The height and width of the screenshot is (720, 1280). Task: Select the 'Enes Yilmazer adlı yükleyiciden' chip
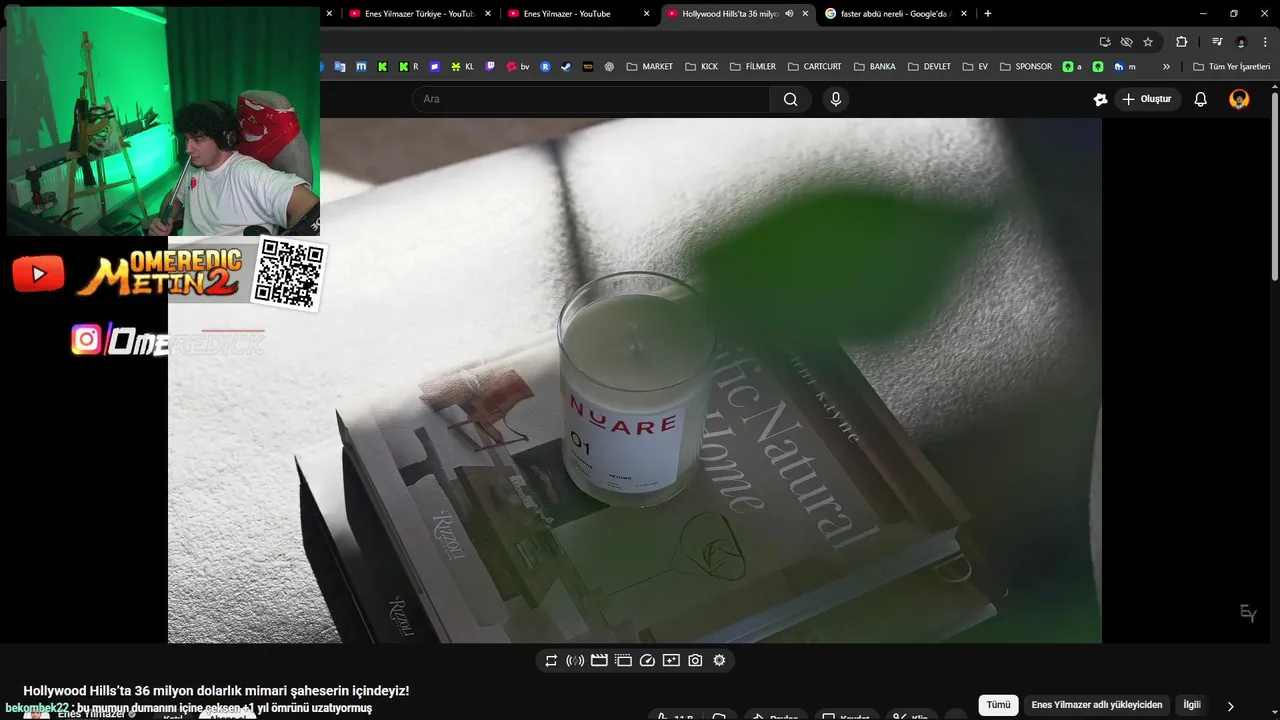(x=1097, y=705)
